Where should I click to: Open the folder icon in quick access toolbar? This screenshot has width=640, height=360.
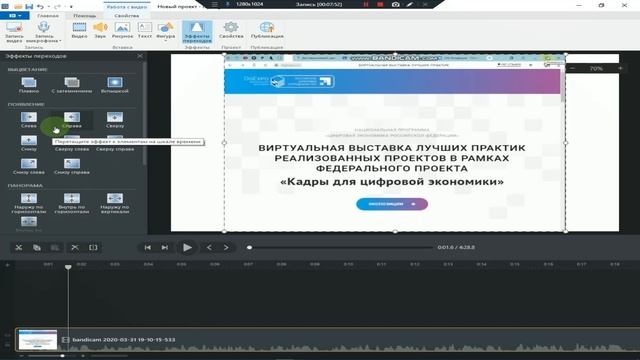[x=18, y=6]
